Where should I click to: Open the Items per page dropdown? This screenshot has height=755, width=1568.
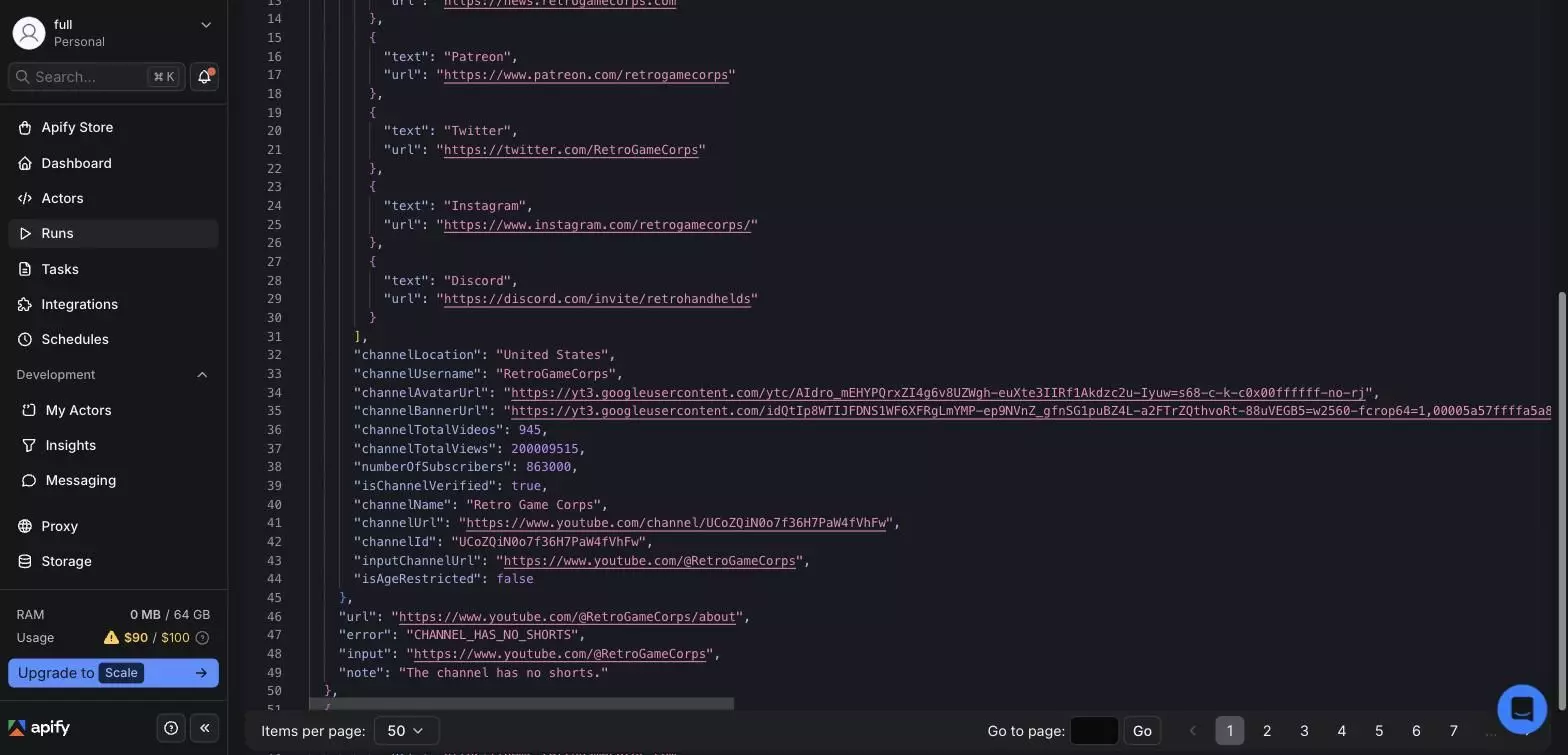point(406,731)
